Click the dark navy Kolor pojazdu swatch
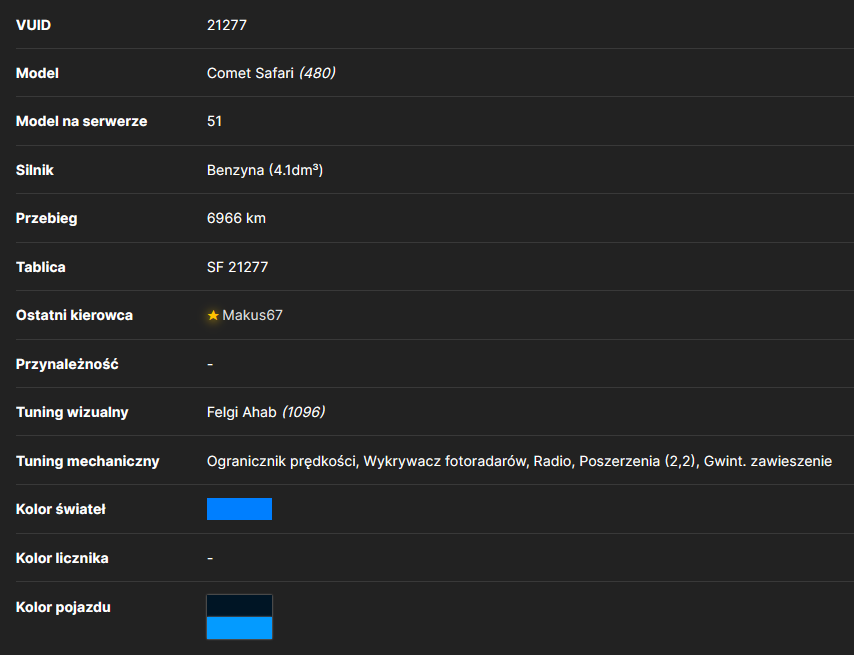This screenshot has height=655, width=854. [x=239, y=606]
